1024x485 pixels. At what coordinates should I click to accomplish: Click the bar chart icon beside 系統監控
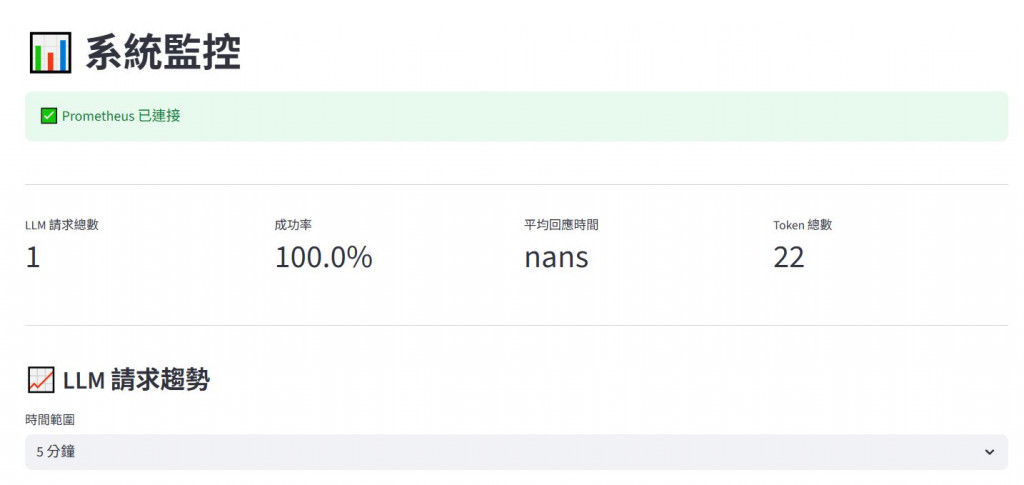[x=50, y=52]
